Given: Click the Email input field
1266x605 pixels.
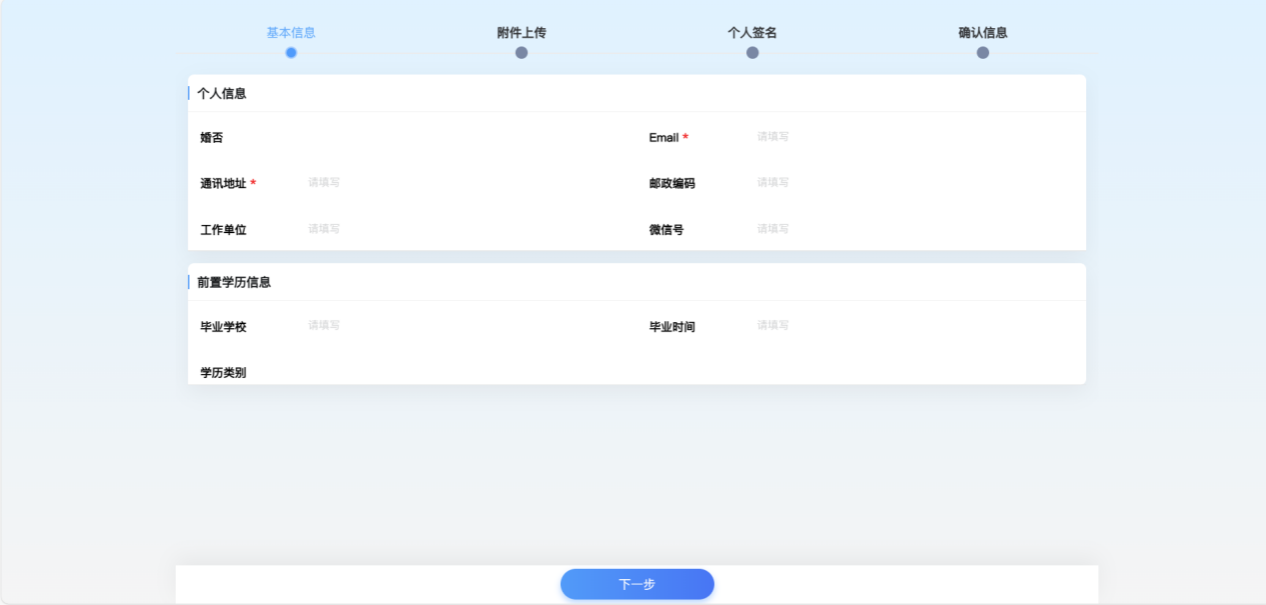Looking at the screenshot, I should (x=850, y=136).
